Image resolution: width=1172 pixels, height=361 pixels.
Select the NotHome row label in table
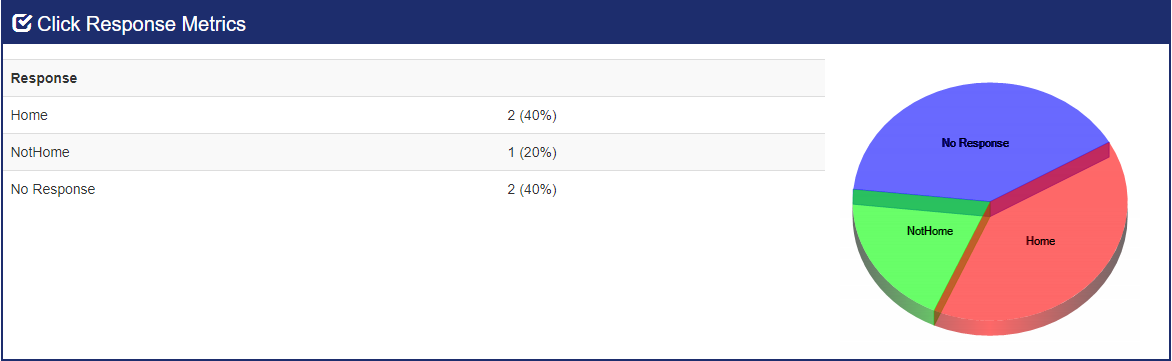(40, 152)
